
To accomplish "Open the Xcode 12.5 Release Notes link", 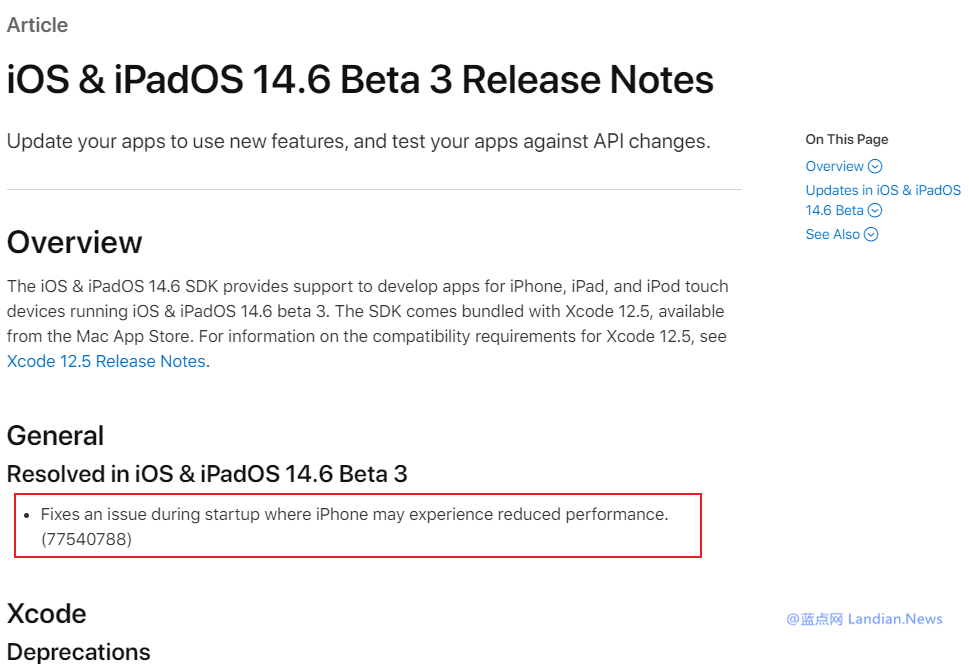I will (106, 362).
